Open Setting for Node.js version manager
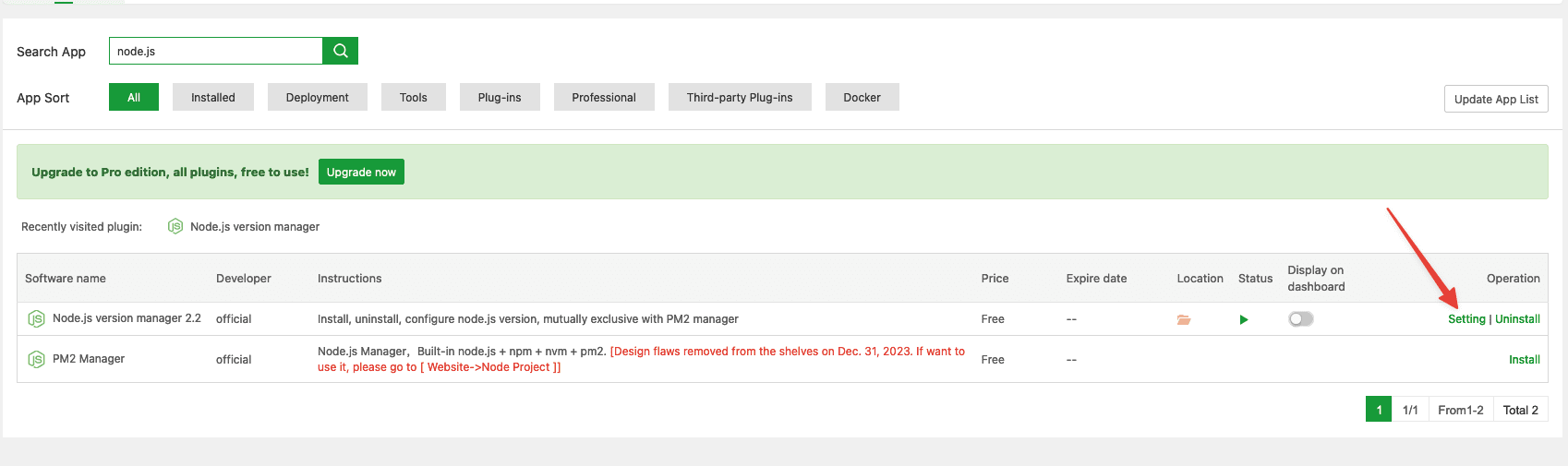1568x466 pixels. pos(1466,319)
